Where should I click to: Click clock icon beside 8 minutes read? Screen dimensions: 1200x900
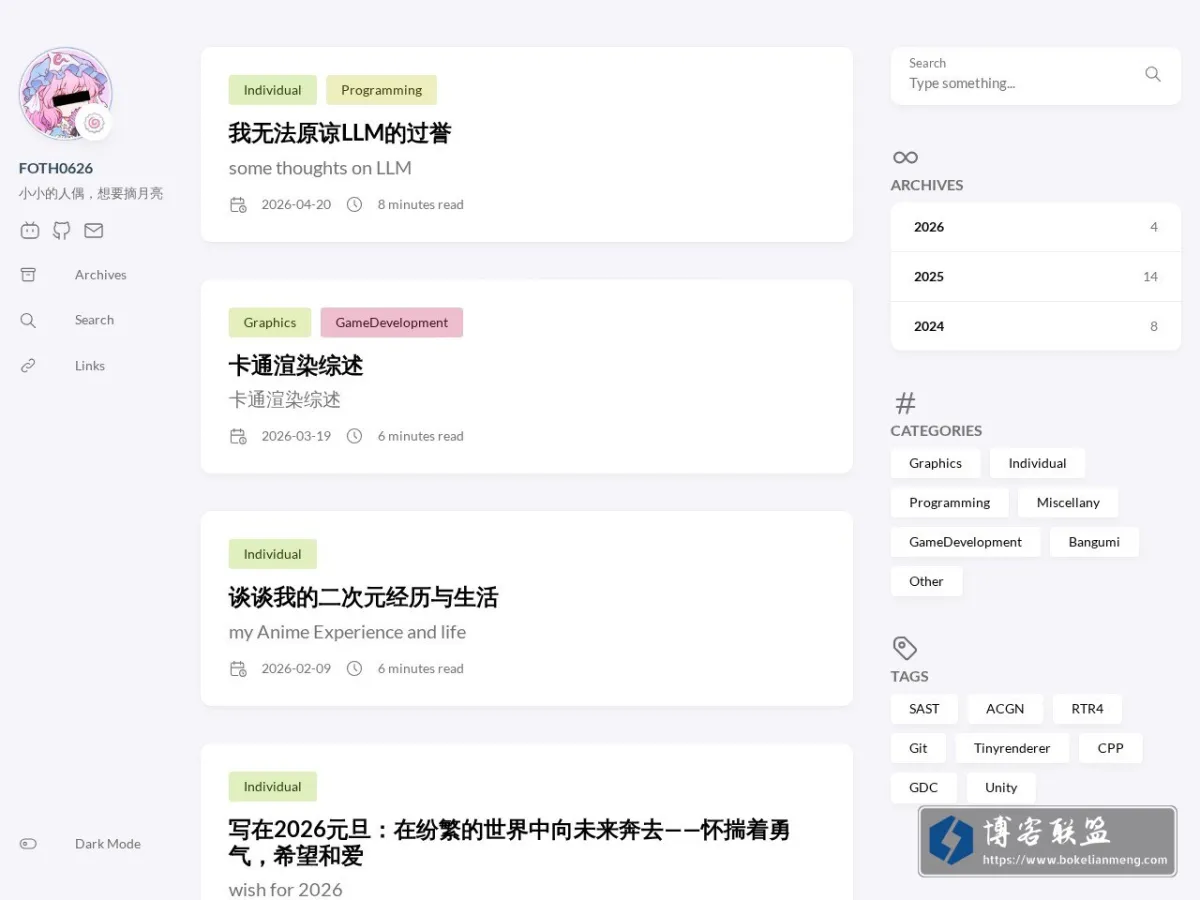[x=354, y=205]
